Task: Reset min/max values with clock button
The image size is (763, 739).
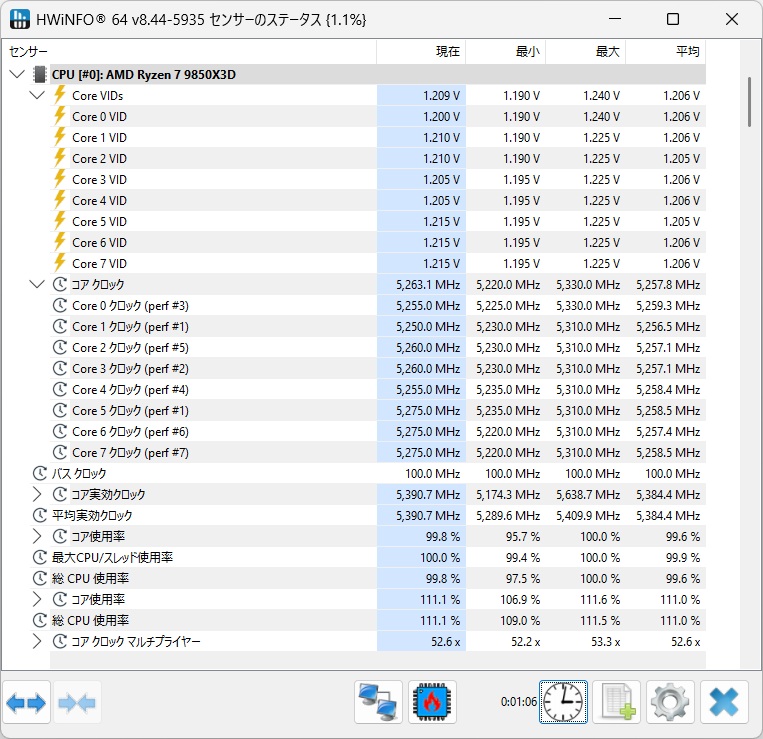Action: [564, 703]
